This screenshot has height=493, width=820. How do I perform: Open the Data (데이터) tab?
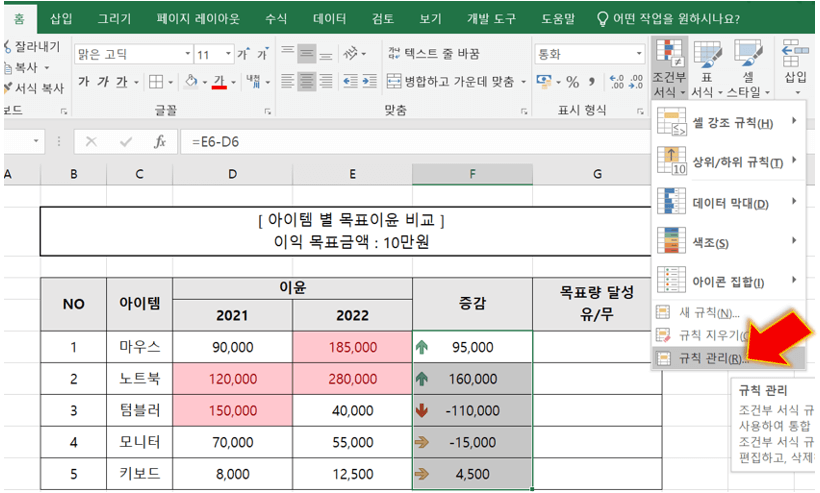click(329, 19)
